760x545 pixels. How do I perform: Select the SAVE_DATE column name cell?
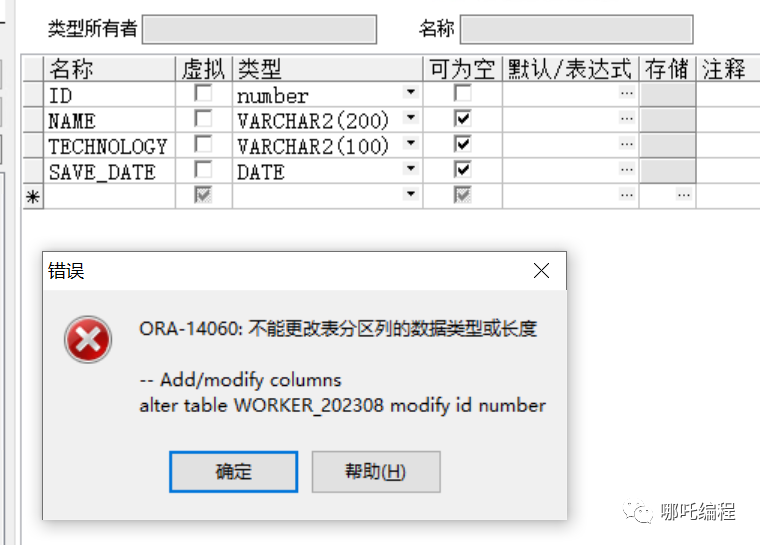click(x=110, y=171)
